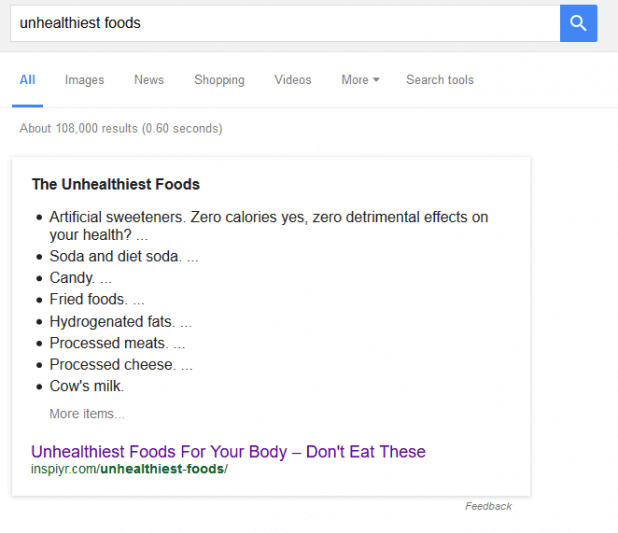Image resolution: width=618 pixels, height=533 pixels.
Task: Open 'Unhealthiest Foods For Your Body' result link
Action: (x=228, y=451)
